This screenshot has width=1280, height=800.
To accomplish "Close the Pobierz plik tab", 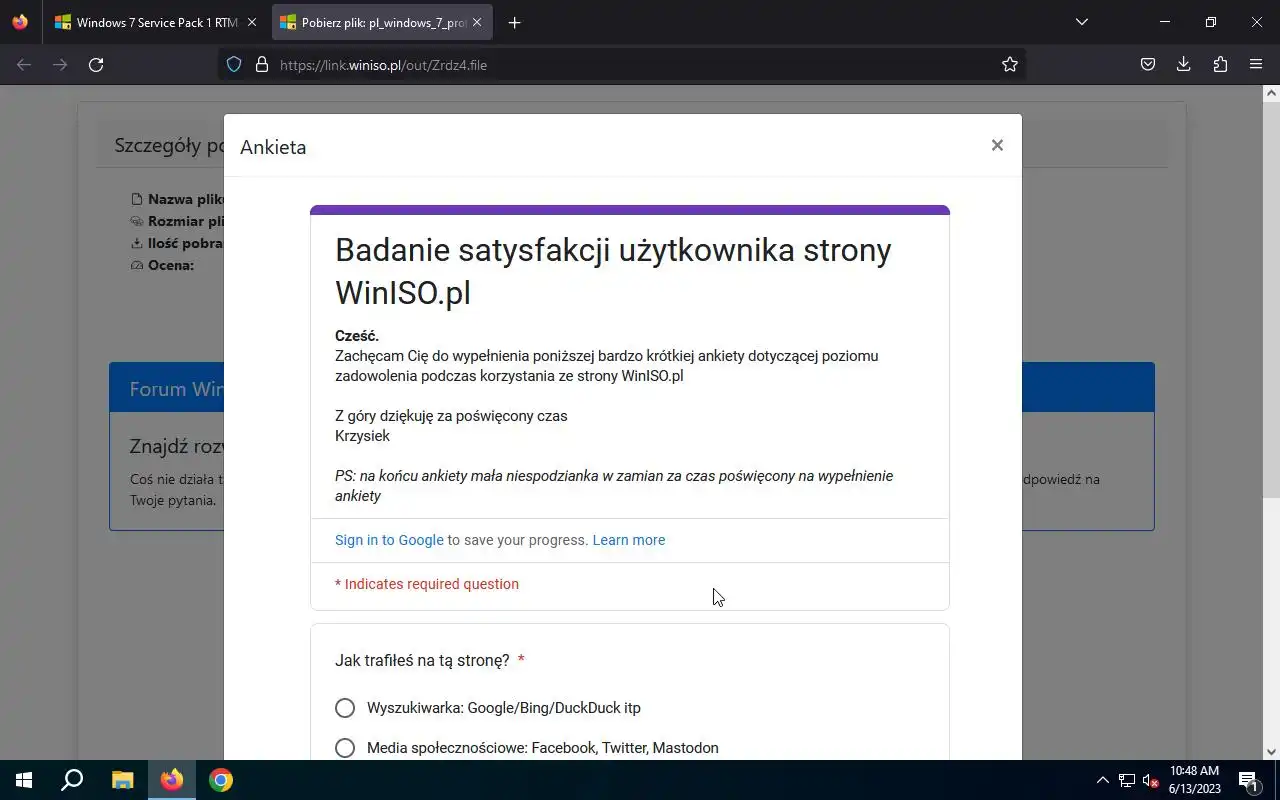I will [476, 22].
